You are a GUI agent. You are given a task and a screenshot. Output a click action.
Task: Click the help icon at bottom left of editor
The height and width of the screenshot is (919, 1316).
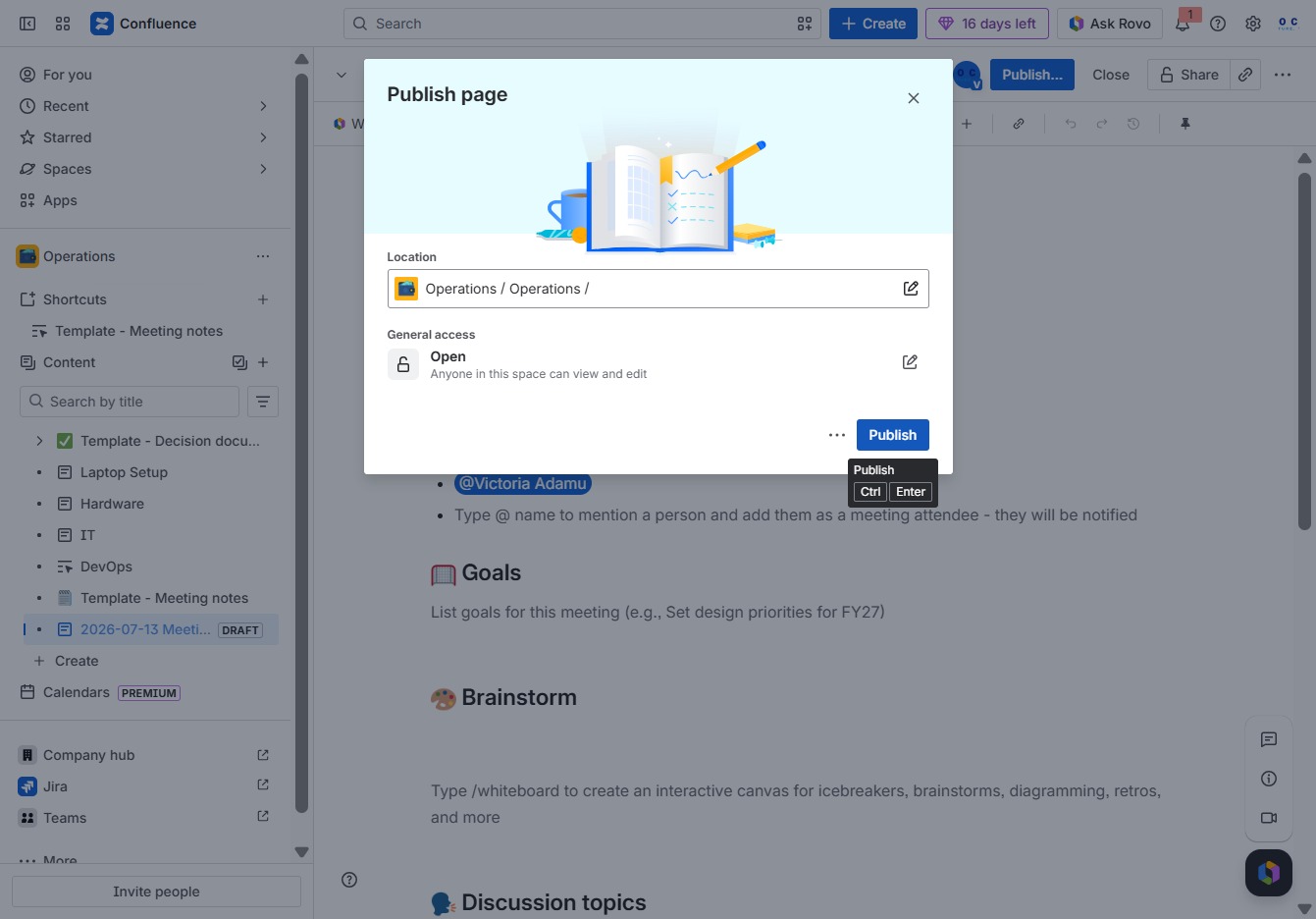(349, 880)
